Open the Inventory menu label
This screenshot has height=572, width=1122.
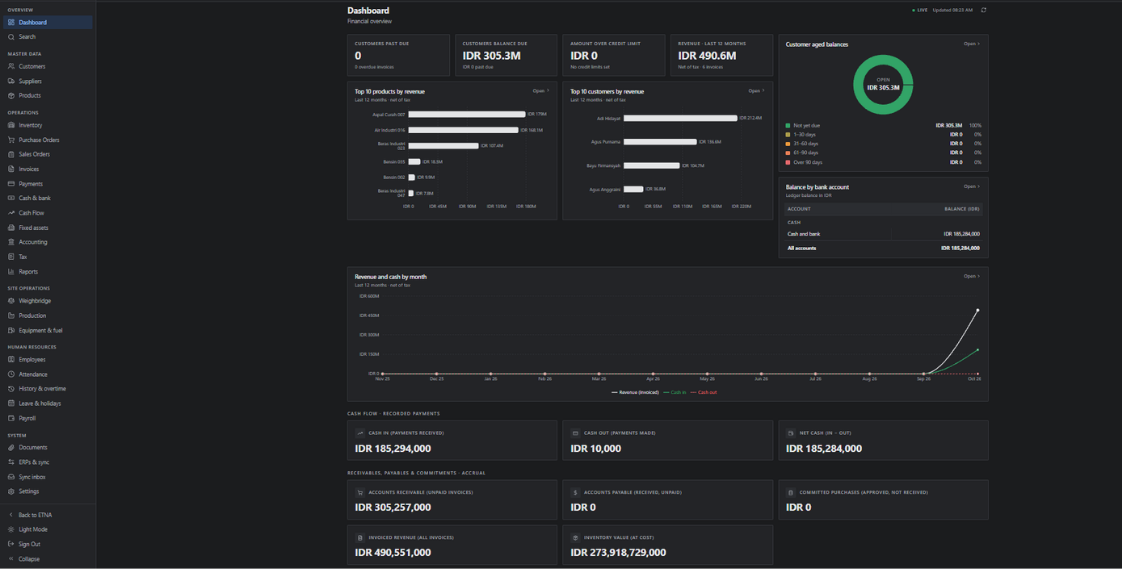pos(30,125)
